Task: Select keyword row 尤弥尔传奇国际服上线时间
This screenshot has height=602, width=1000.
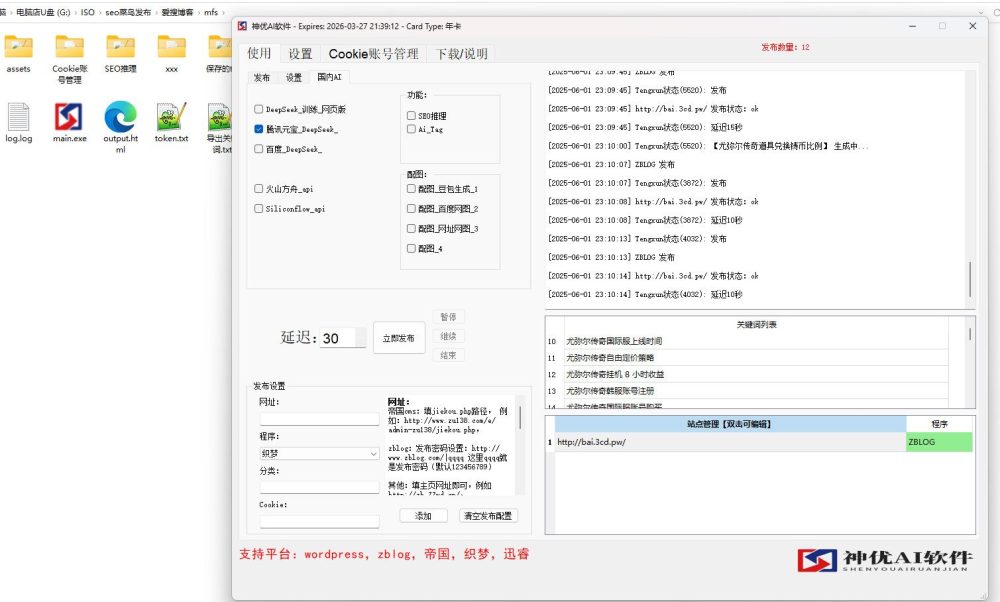Action: pyautogui.click(x=757, y=341)
